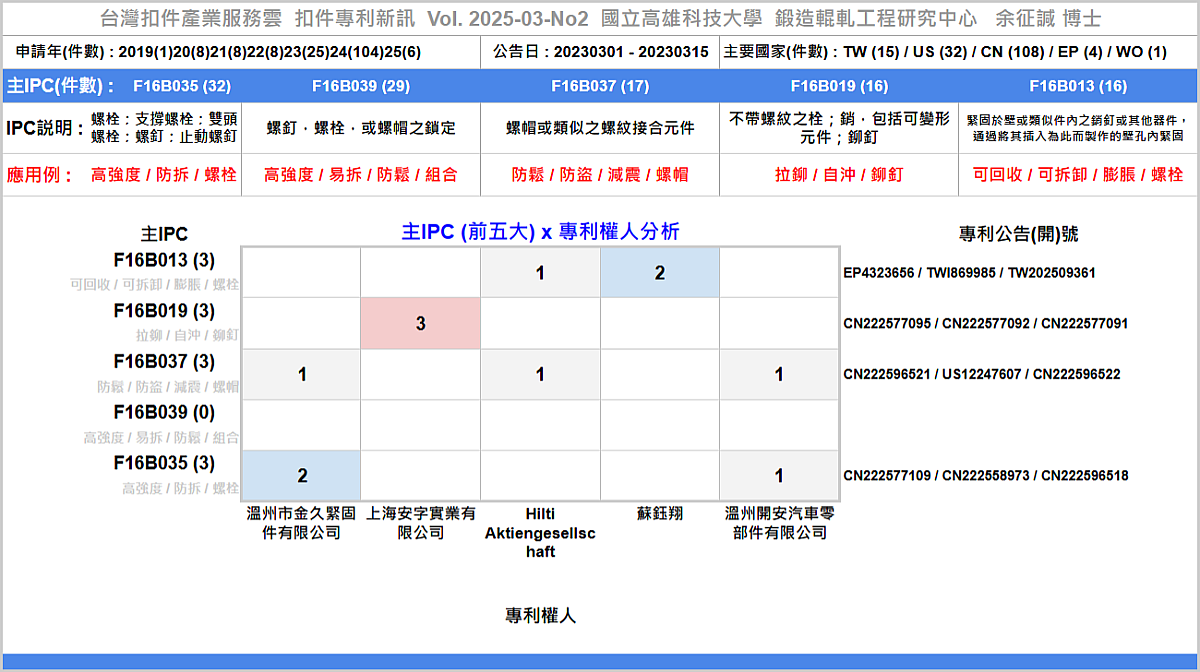Click chart title 主IPC (前五大) x 專利權人分析

(x=540, y=232)
